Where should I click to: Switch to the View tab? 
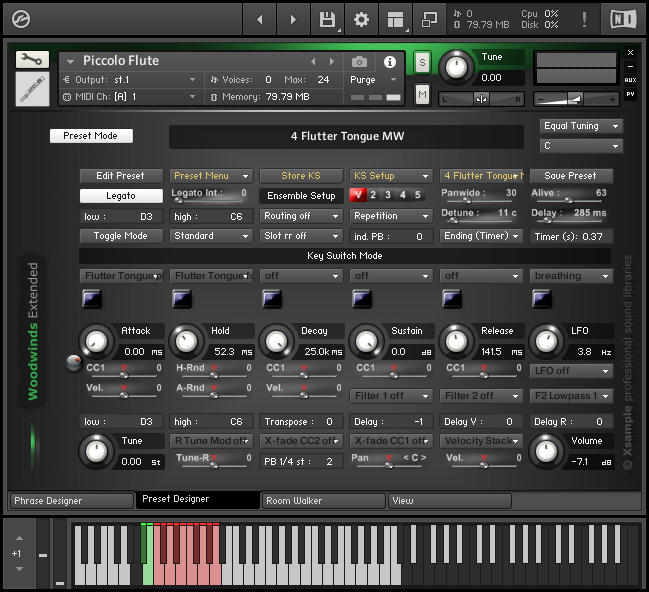coord(449,501)
